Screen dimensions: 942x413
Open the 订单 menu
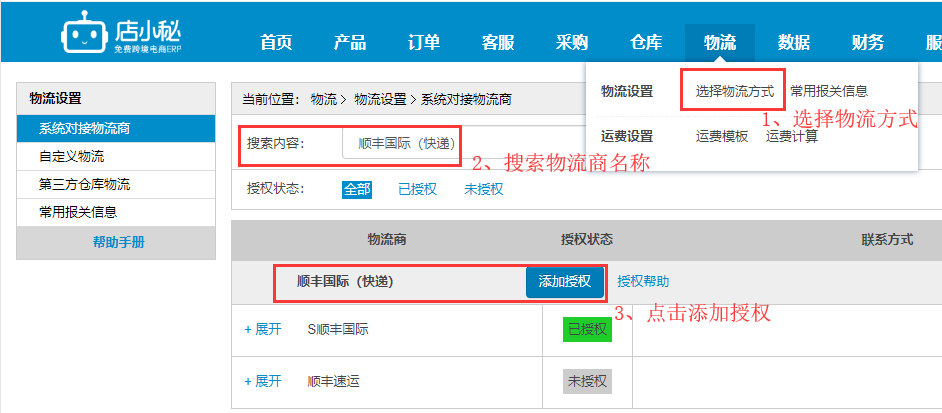coord(424,43)
